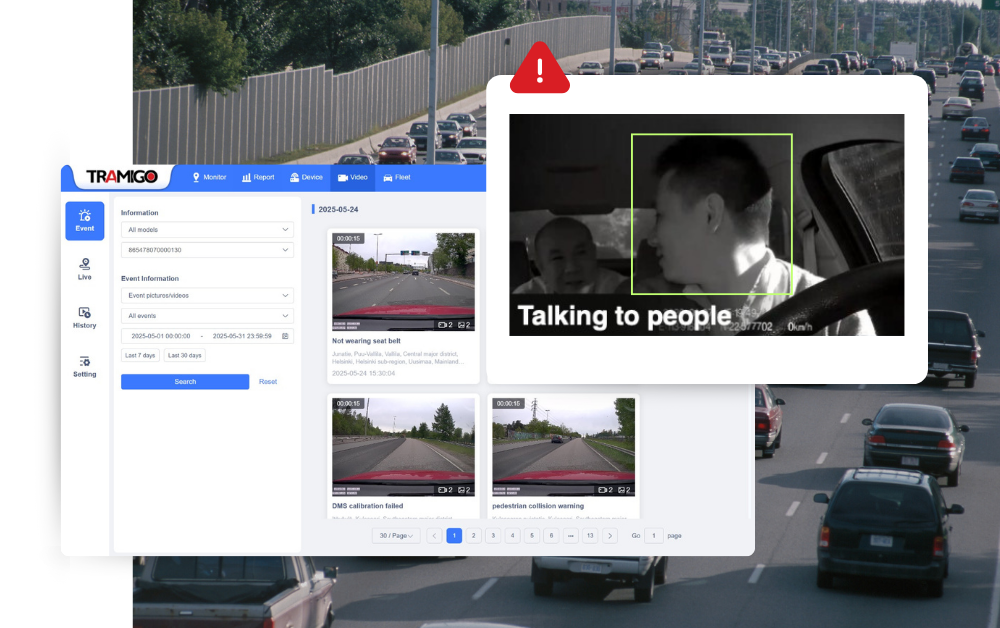Open the device ID 865478070000130 dropdown
The height and width of the screenshot is (628, 1000).
[207, 250]
